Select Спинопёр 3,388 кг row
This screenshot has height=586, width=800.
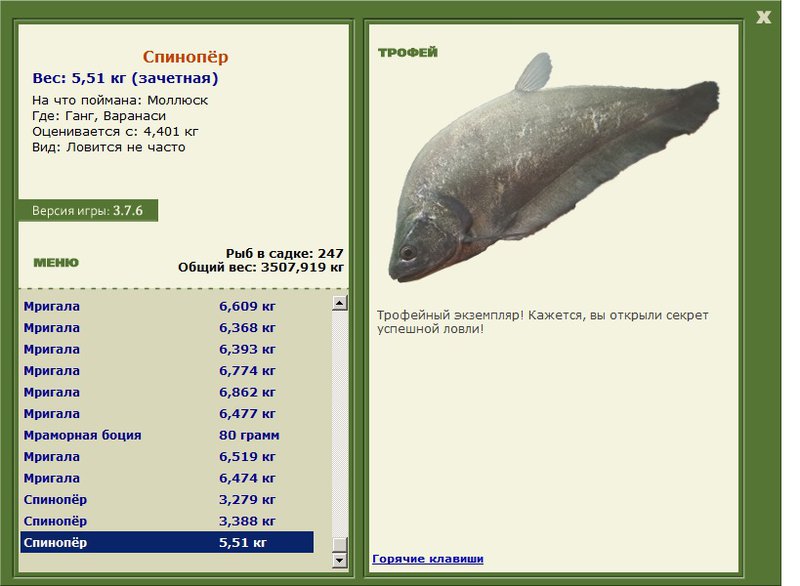pos(167,521)
